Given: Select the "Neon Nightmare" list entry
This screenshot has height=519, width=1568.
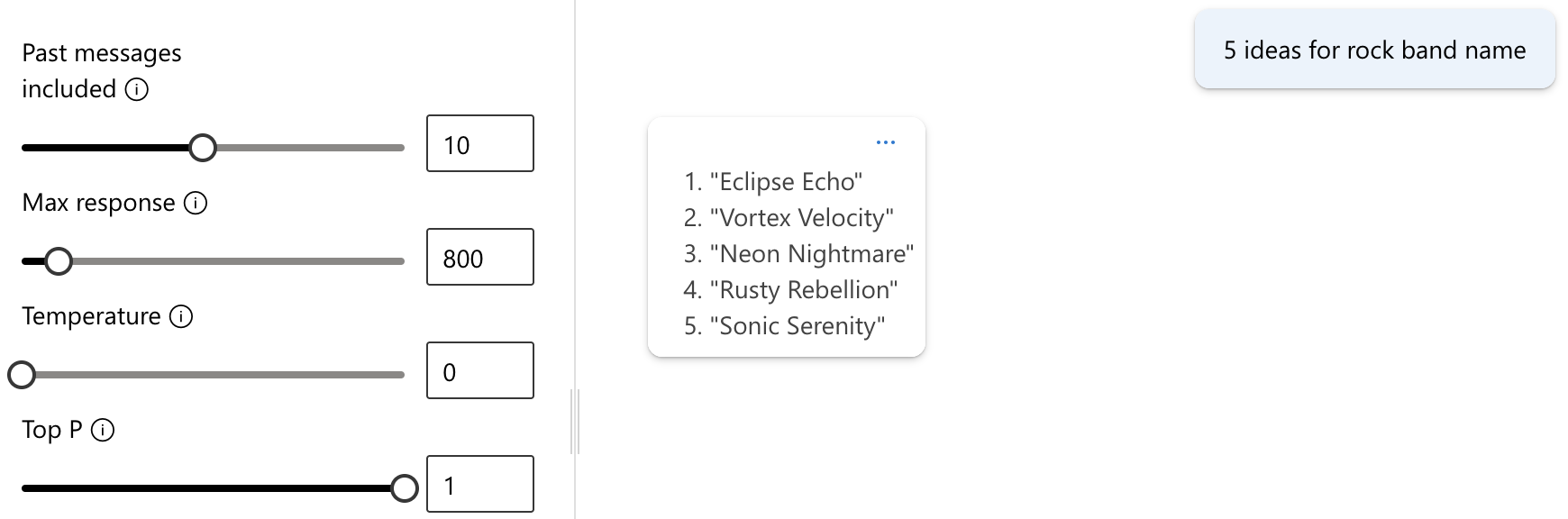Looking at the screenshot, I should pos(811,254).
